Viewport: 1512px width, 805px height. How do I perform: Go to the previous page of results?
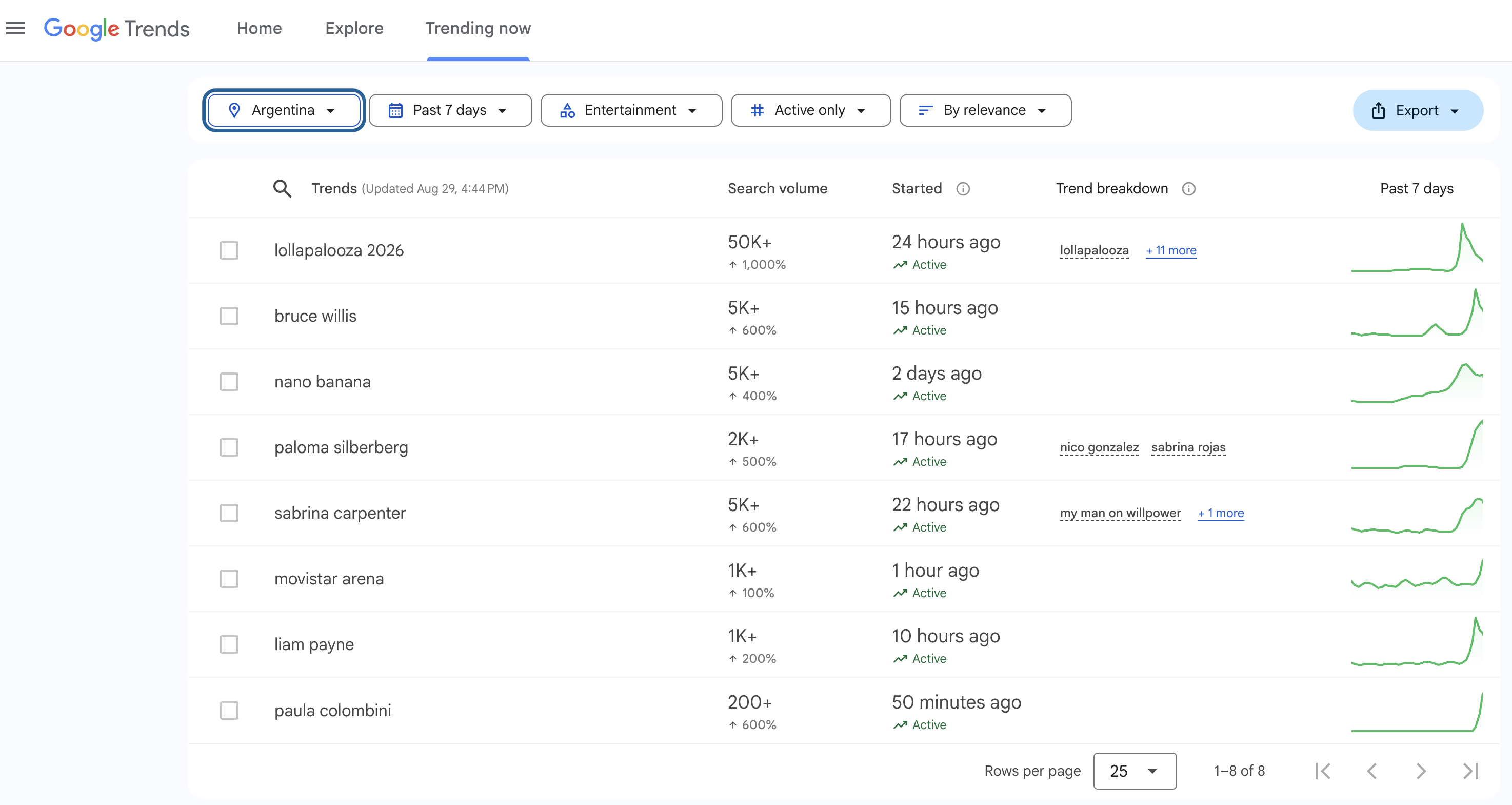coord(1371,771)
